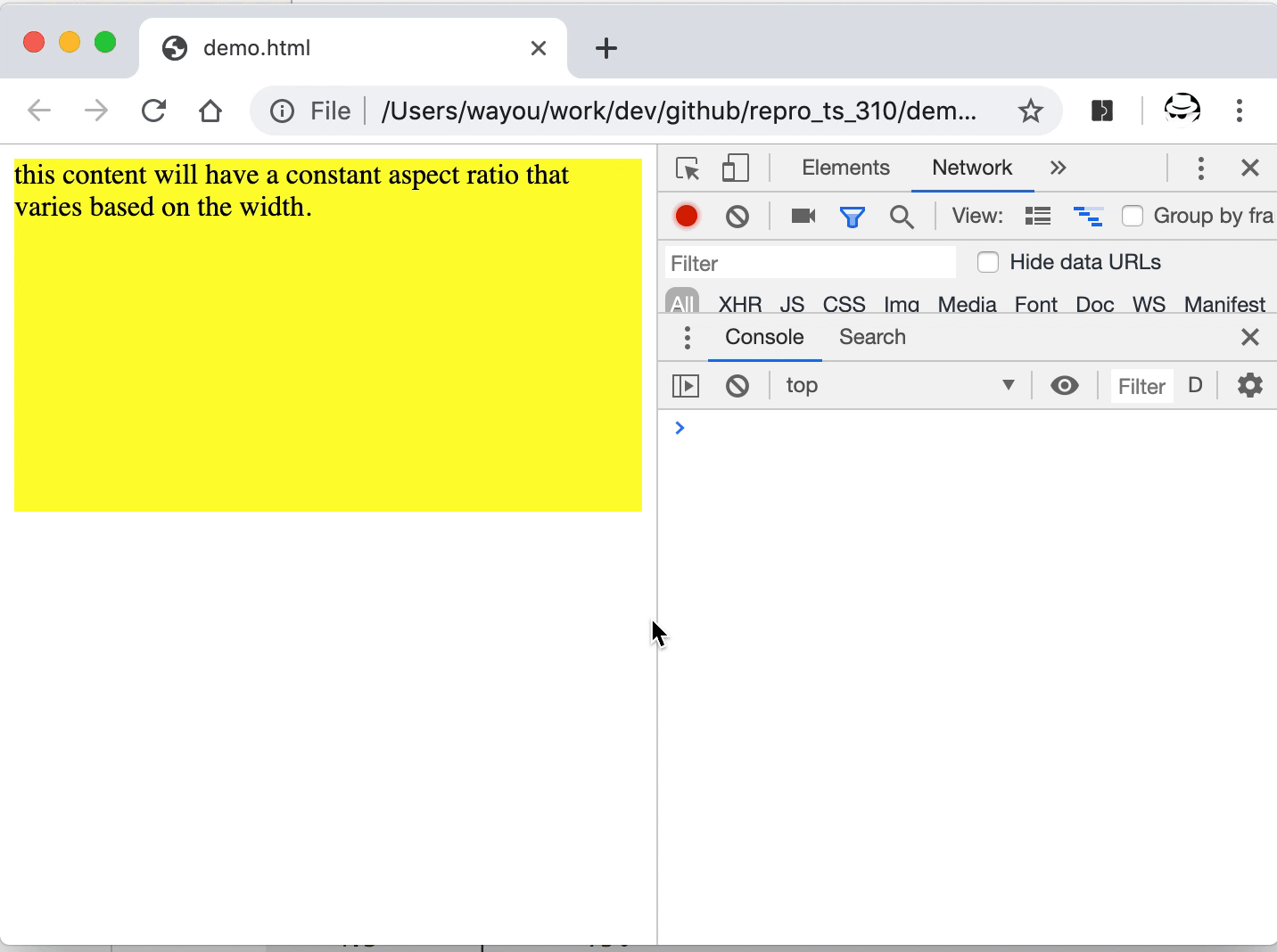The image size is (1277, 952).
Task: Show the console sidebar
Action: pos(686,386)
